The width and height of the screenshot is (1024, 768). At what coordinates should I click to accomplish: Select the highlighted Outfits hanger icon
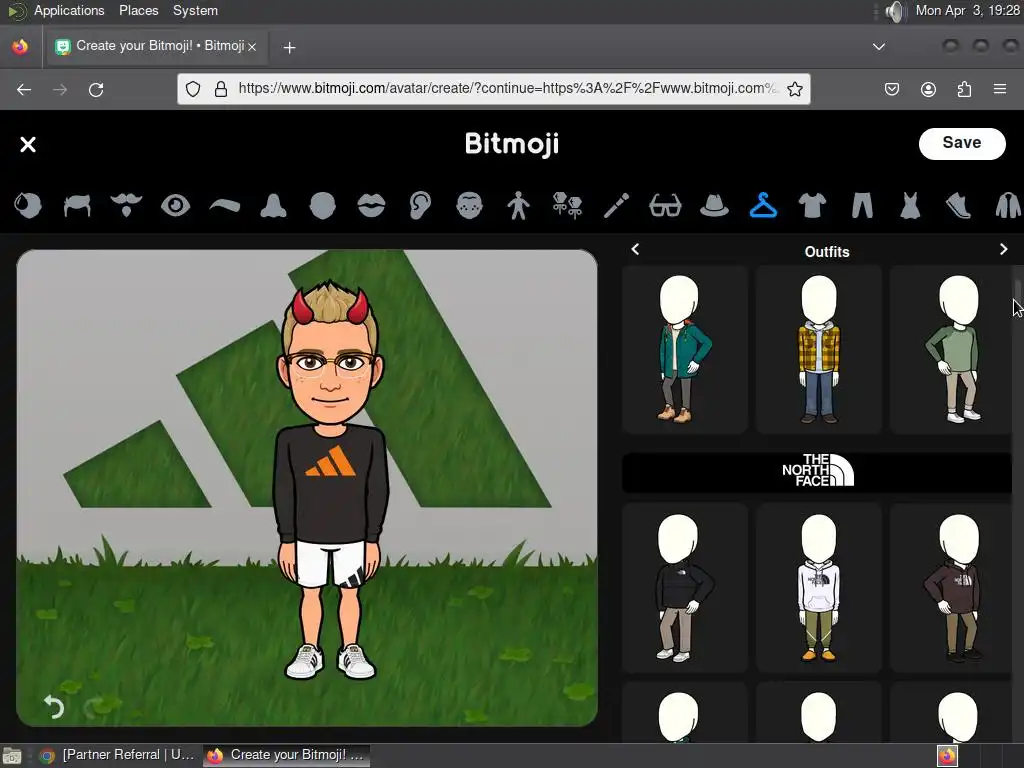(x=763, y=206)
